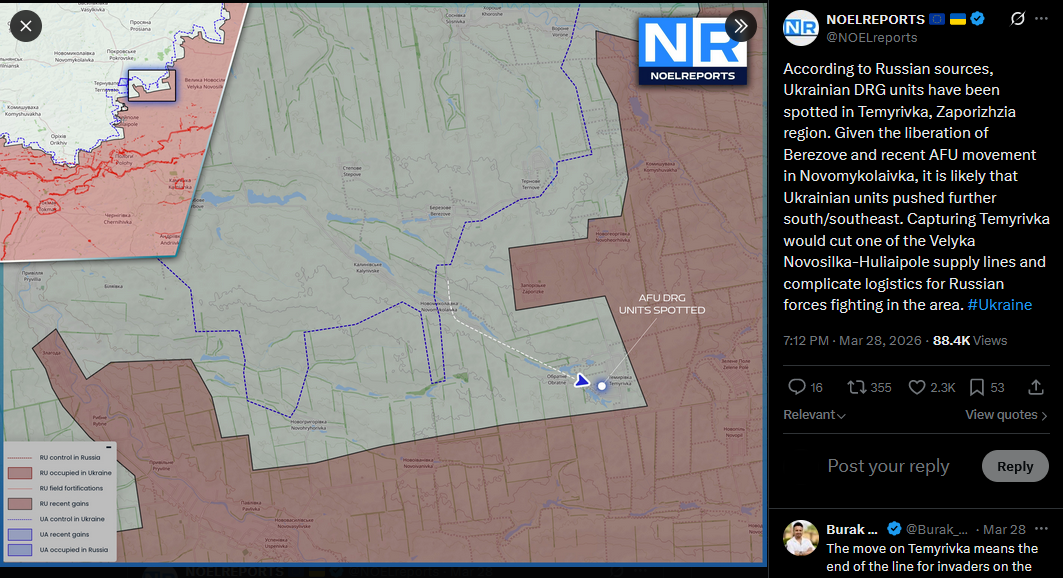Click RU occupied in Ukraine legend swatch
The image size is (1063, 578).
click(x=20, y=473)
